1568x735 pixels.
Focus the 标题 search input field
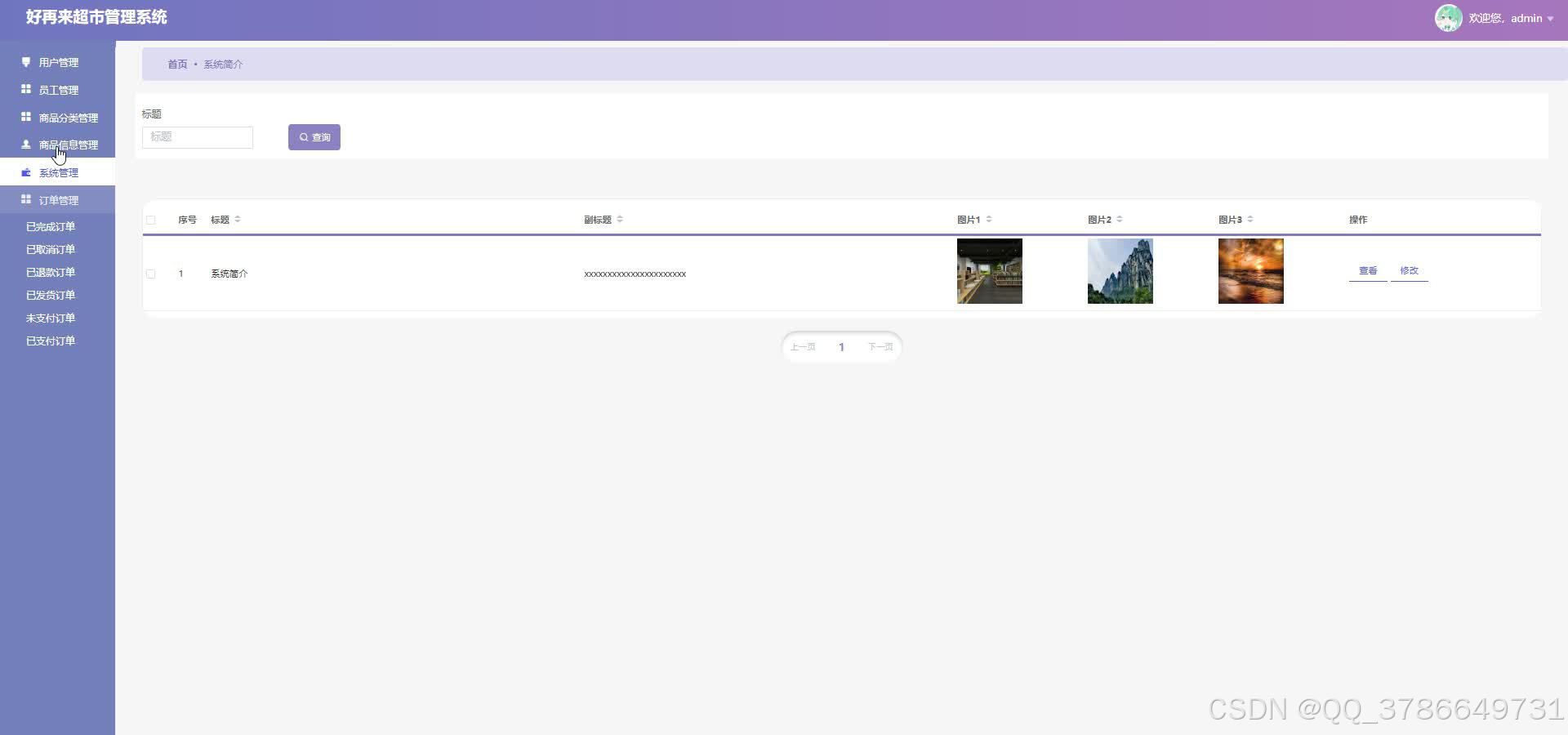tap(198, 137)
